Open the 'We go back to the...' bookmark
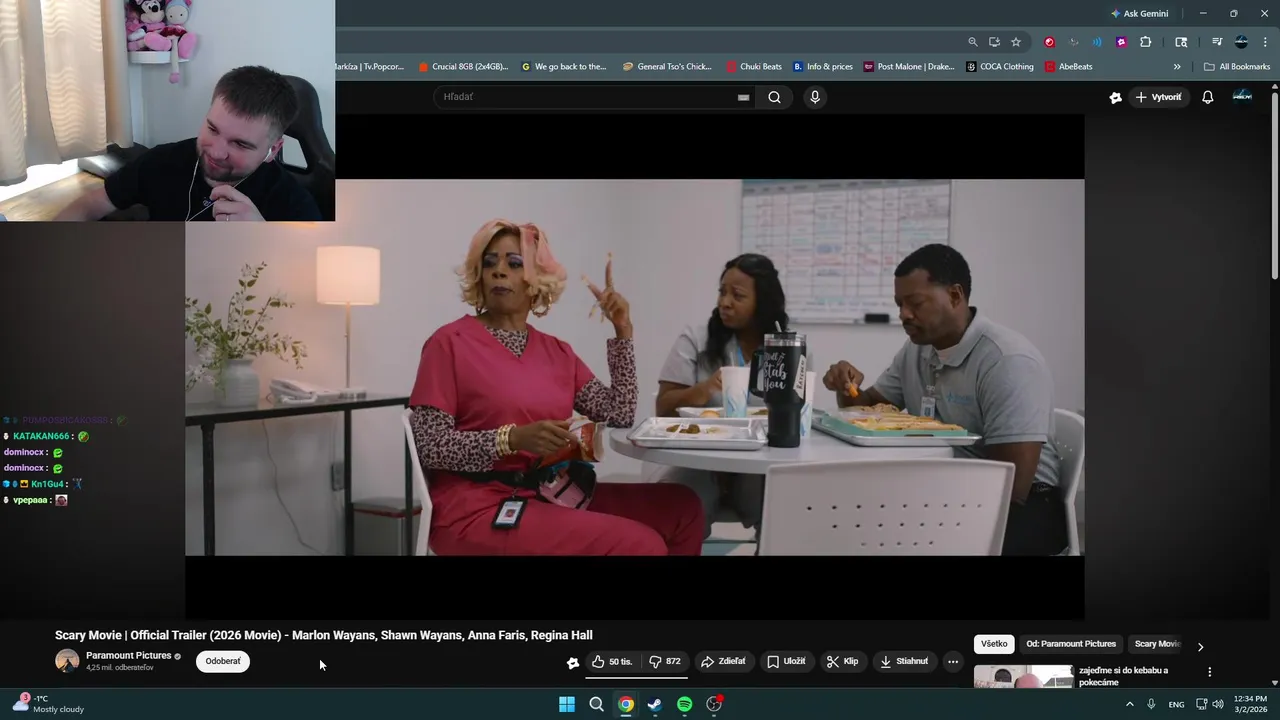 pos(564,67)
